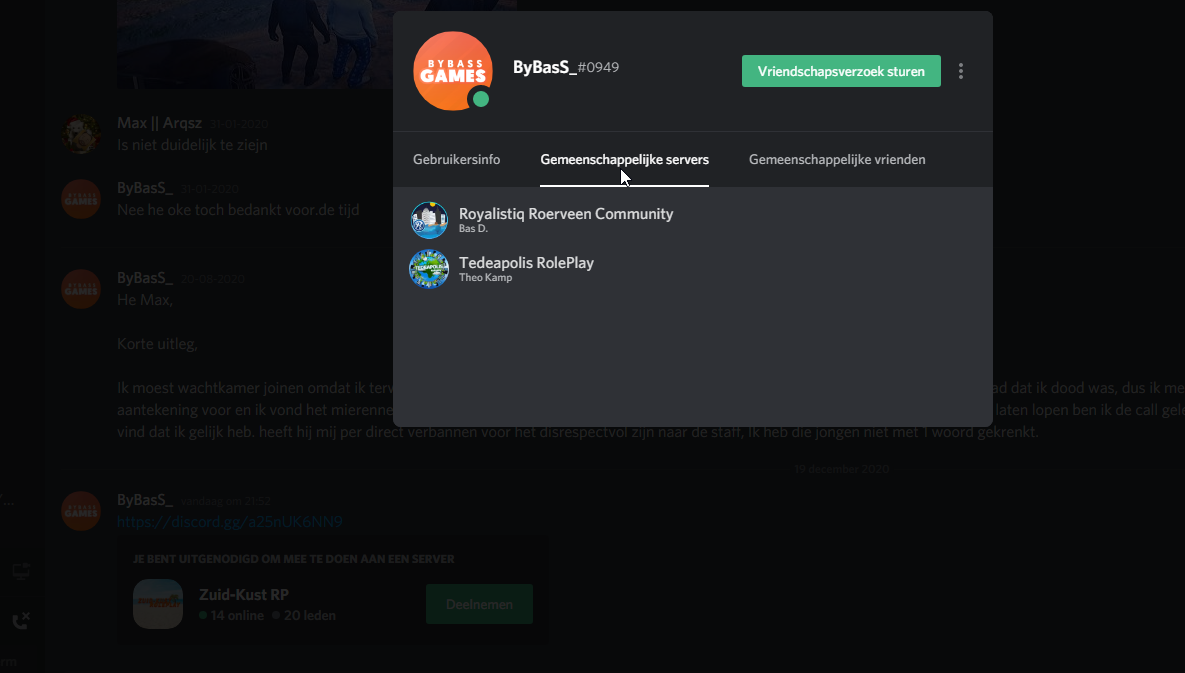
Task: Click the large ByBass Games profile avatar
Action: coord(452,70)
